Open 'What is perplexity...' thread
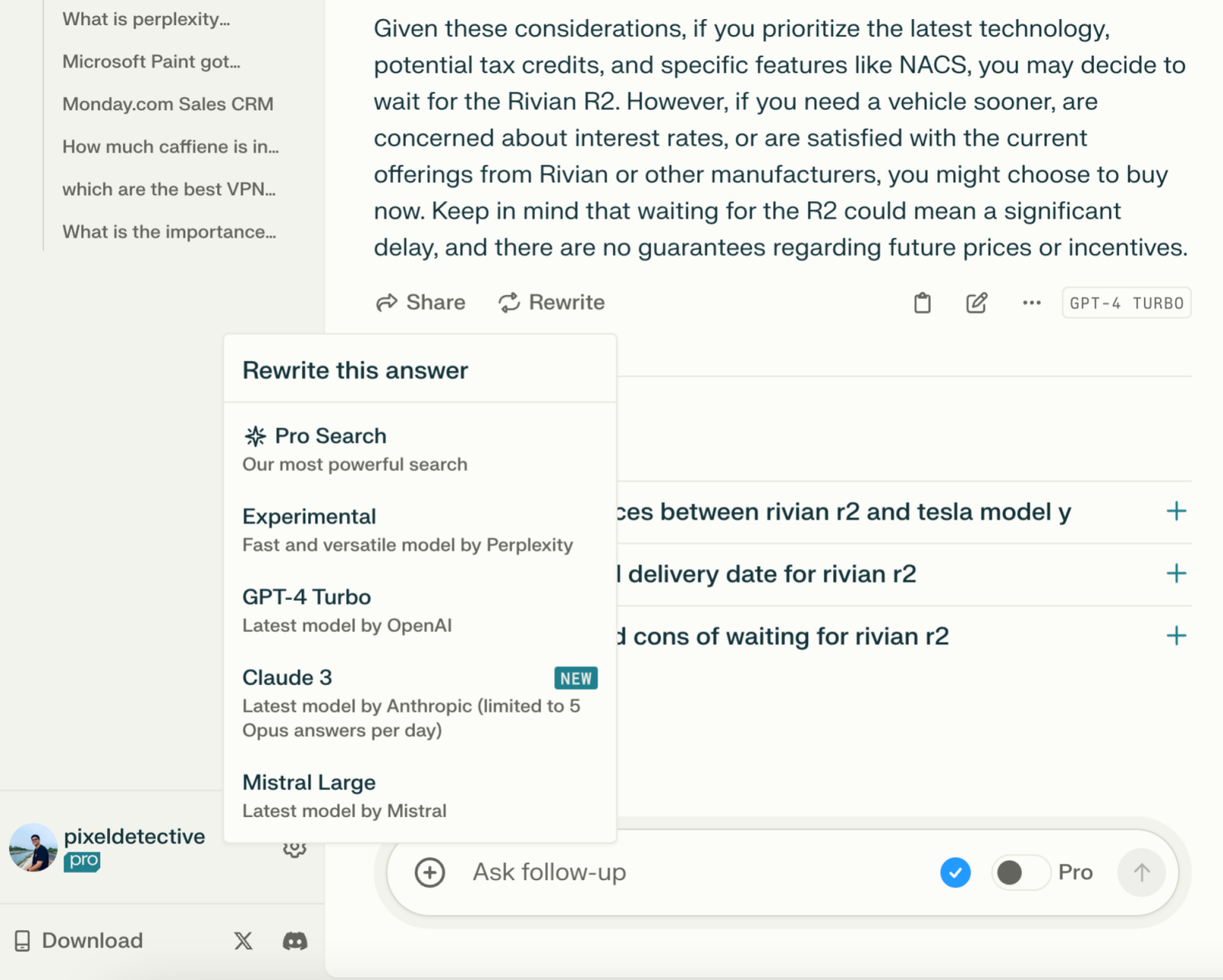 (x=146, y=19)
